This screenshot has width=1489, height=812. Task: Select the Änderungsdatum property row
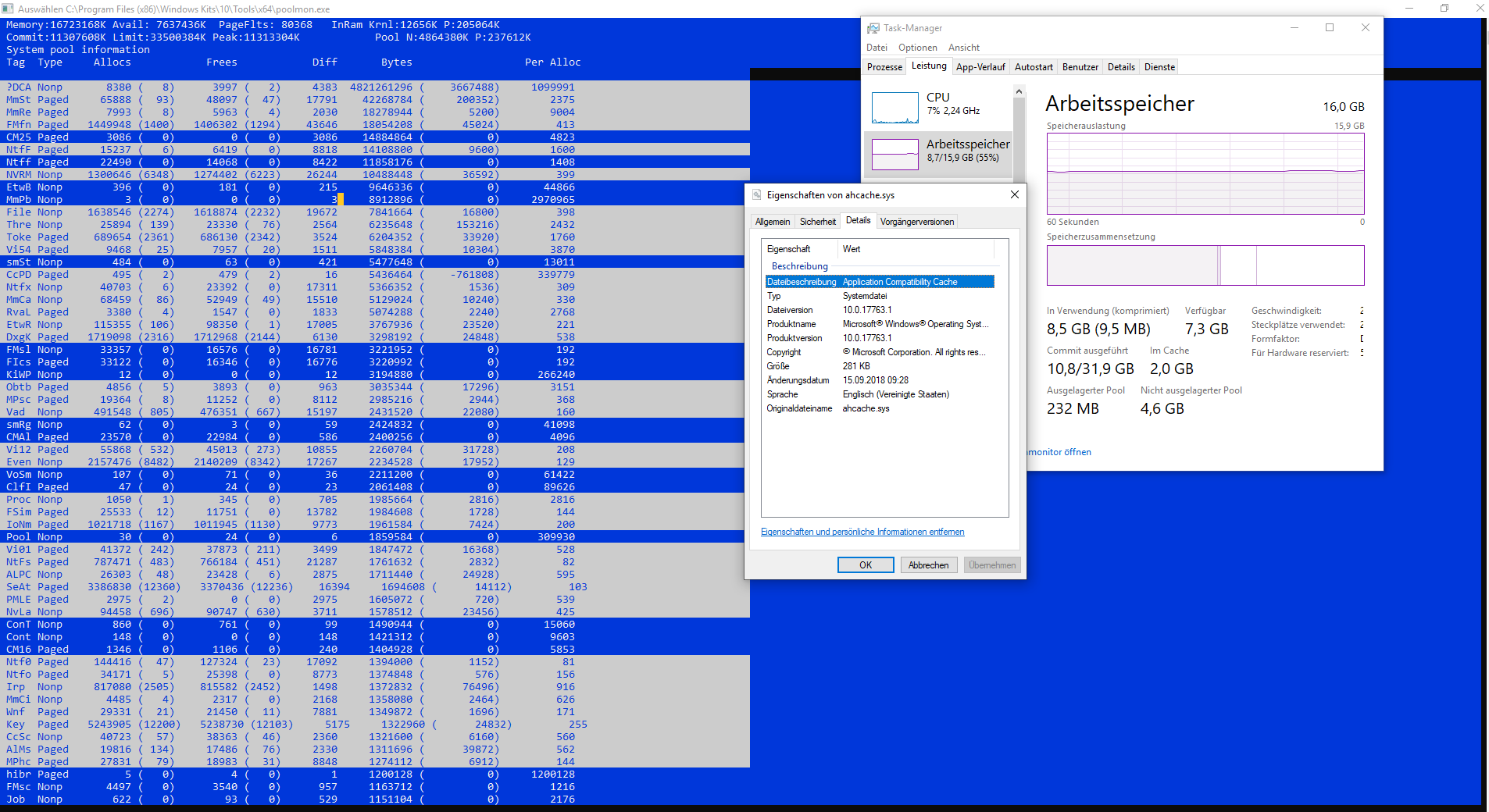click(880, 380)
